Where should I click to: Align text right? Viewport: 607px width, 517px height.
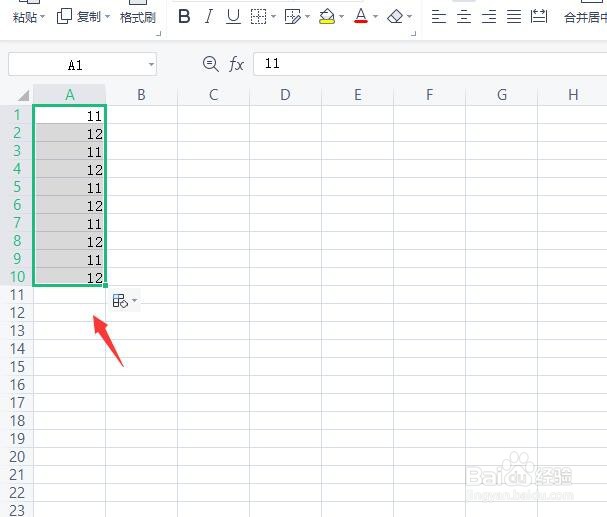point(489,16)
